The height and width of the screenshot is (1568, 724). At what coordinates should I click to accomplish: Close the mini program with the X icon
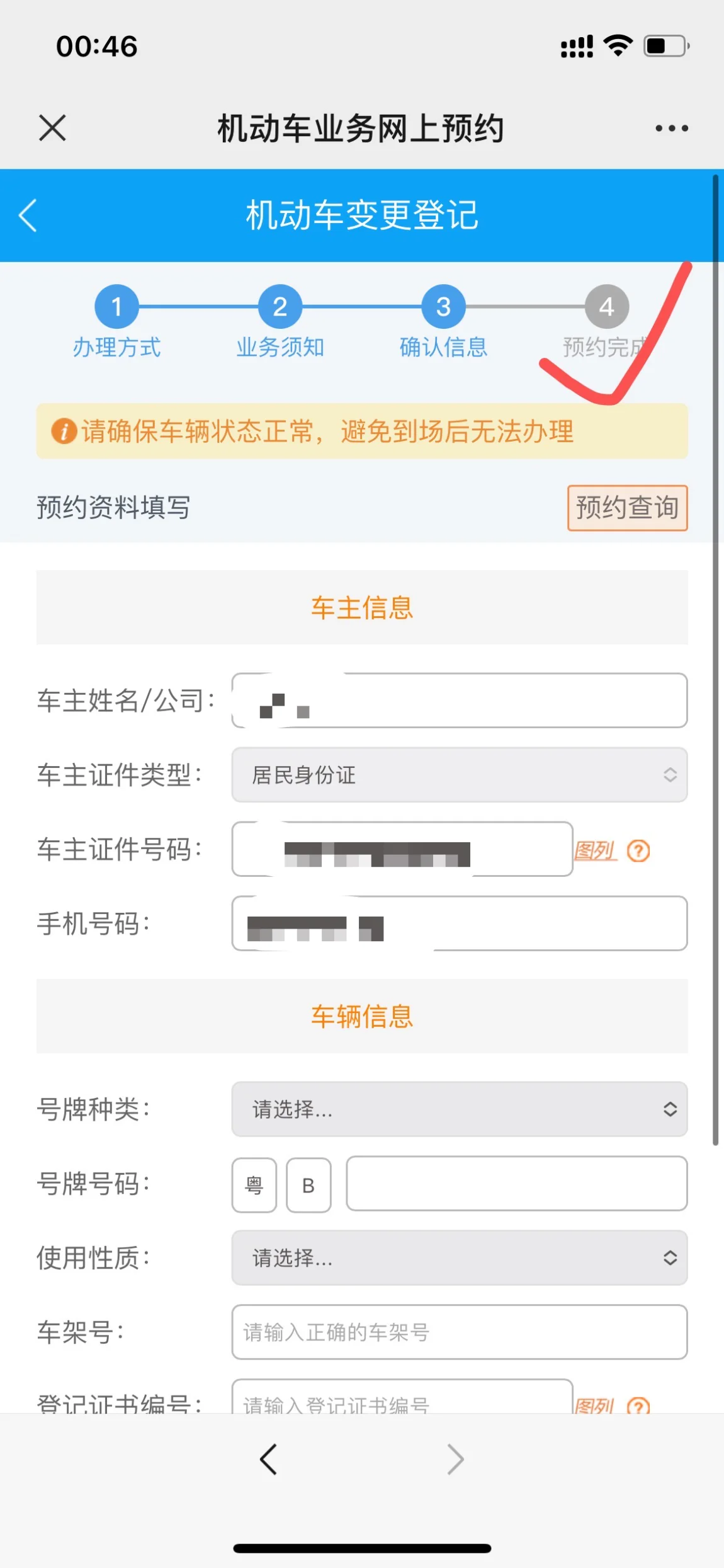click(52, 128)
